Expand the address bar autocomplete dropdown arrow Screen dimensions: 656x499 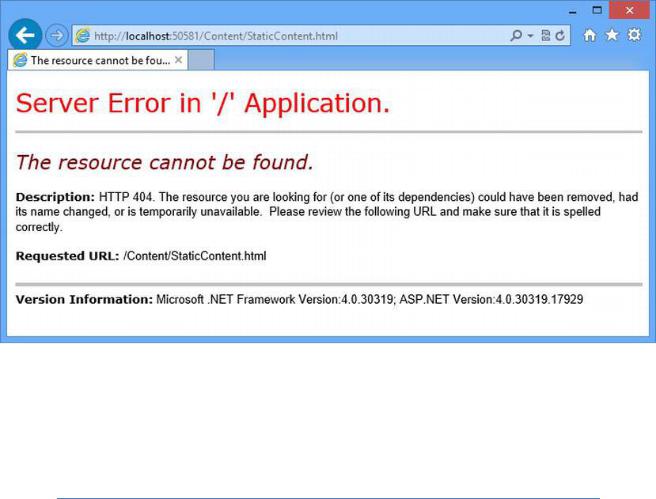[x=530, y=36]
